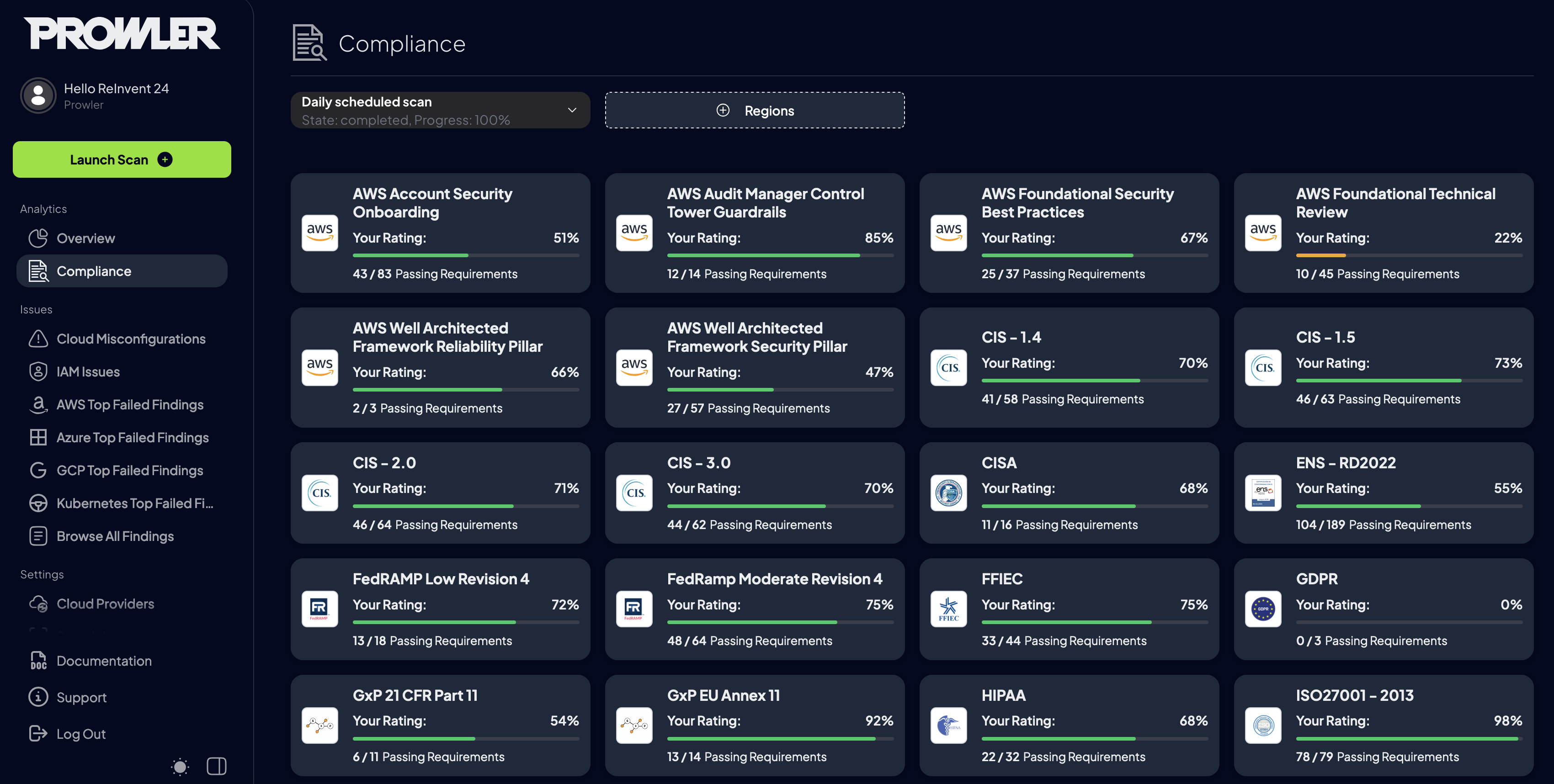Select the Compliance menu item
The width and height of the screenshot is (1554, 784).
[122, 271]
